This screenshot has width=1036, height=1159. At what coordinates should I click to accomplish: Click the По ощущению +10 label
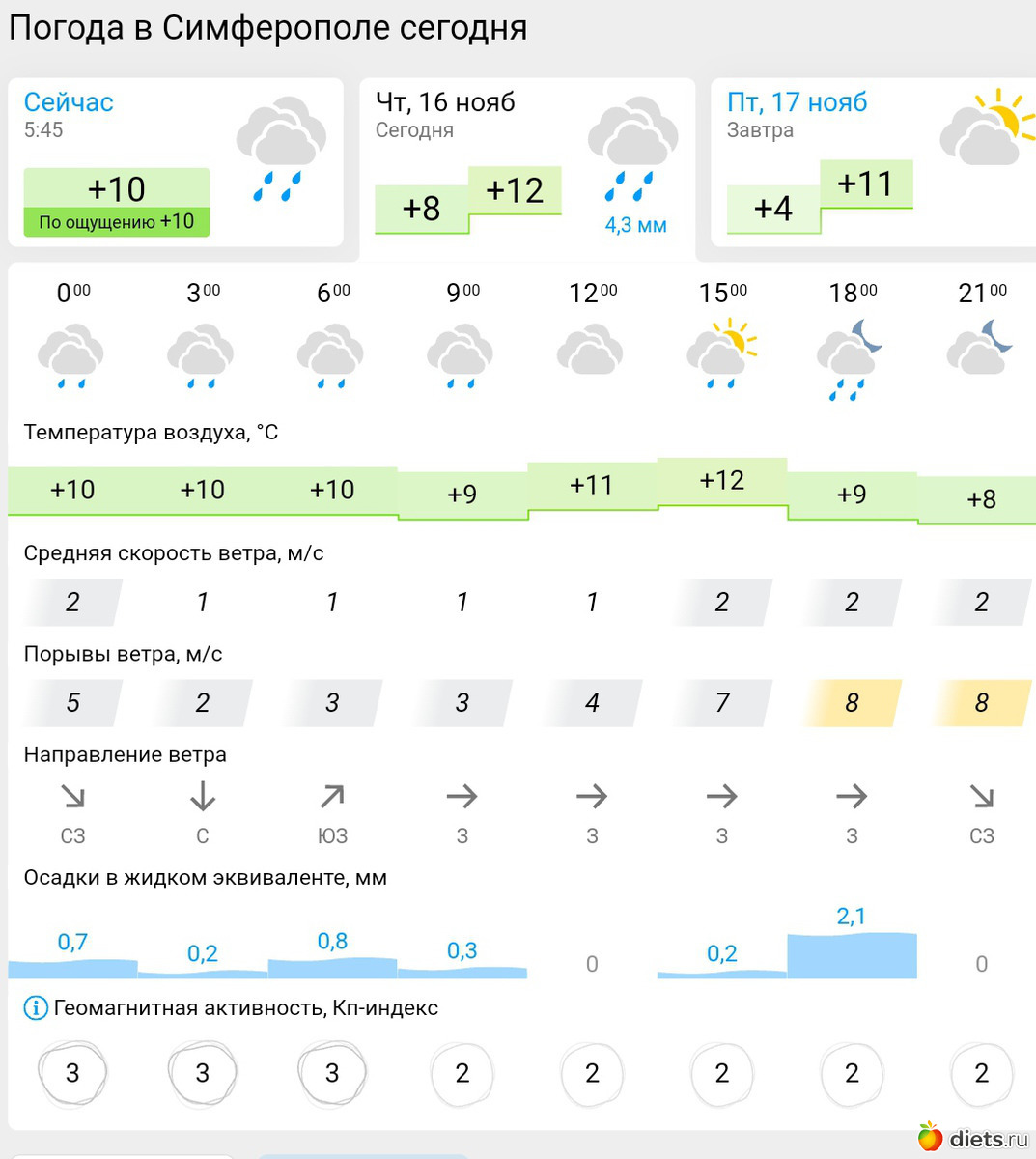(x=117, y=222)
